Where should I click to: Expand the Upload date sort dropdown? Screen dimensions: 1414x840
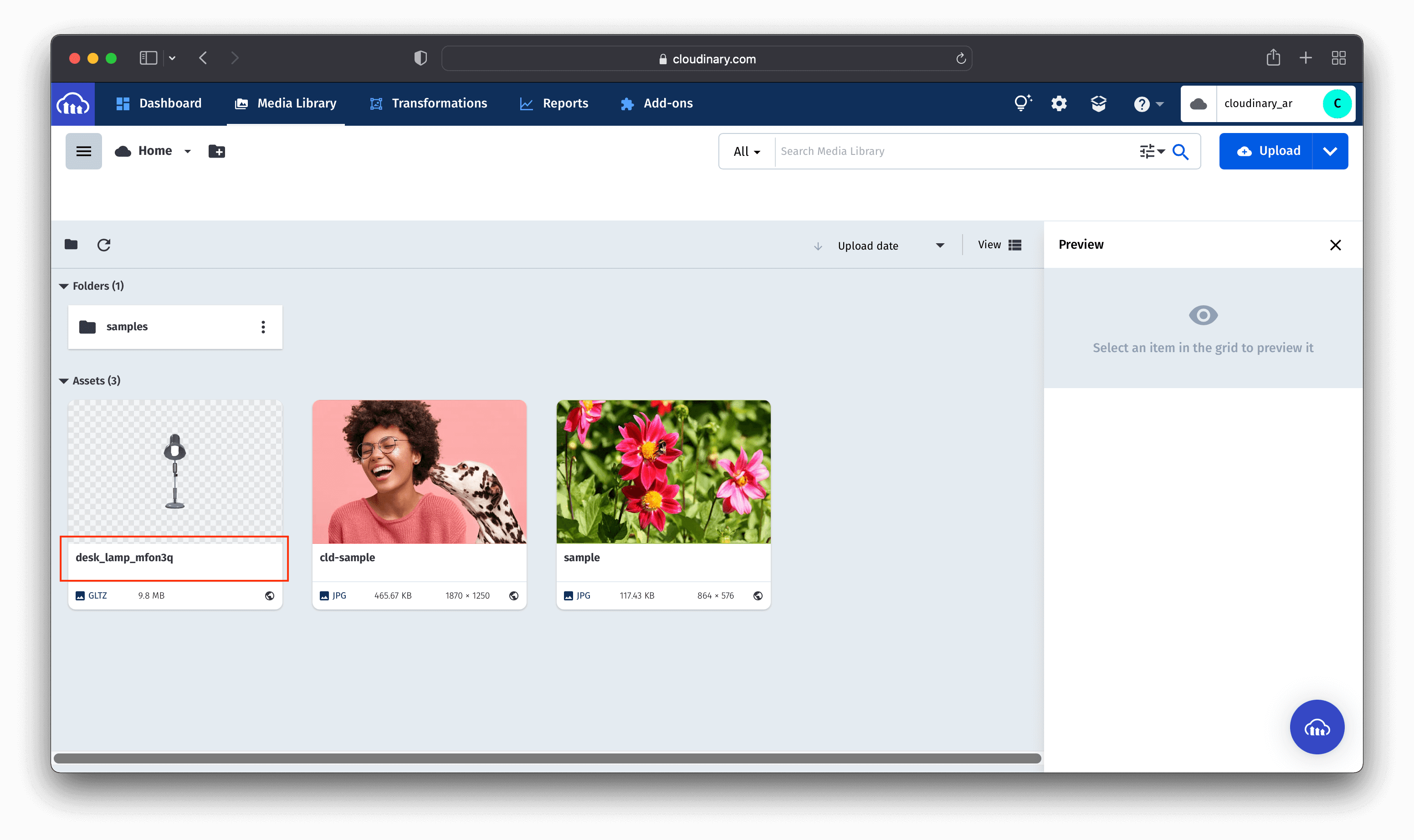pos(939,245)
